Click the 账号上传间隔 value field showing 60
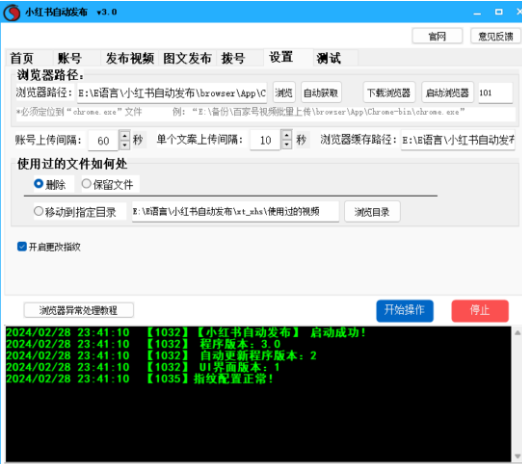The height and width of the screenshot is (464, 522). pos(103,140)
